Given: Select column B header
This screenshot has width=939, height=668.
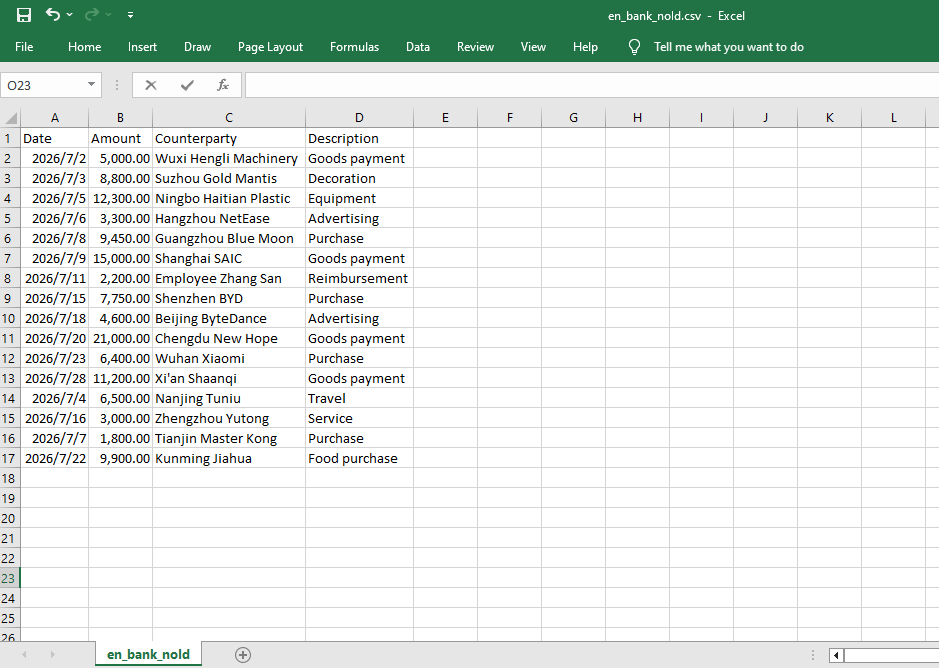Looking at the screenshot, I should (120, 117).
